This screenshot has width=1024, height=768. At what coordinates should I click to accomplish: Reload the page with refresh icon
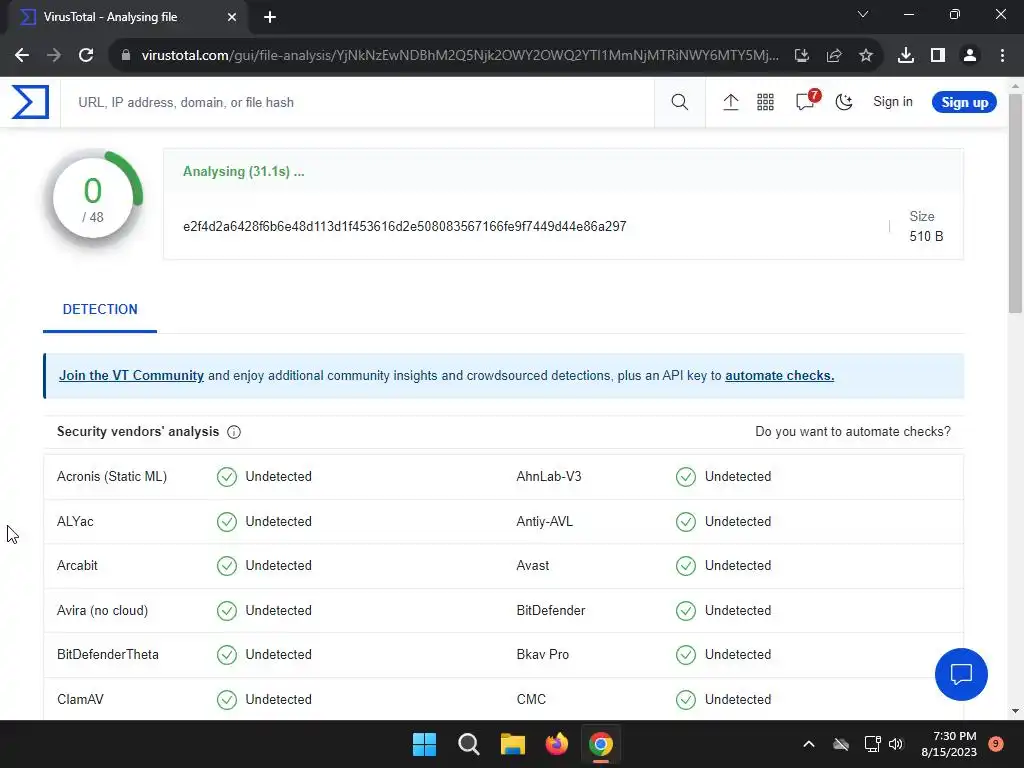(x=86, y=55)
